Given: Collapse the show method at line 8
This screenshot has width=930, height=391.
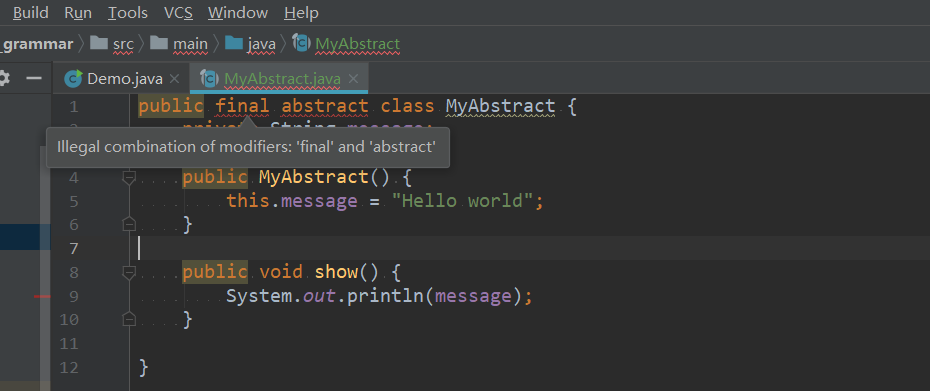Looking at the screenshot, I should [129, 272].
